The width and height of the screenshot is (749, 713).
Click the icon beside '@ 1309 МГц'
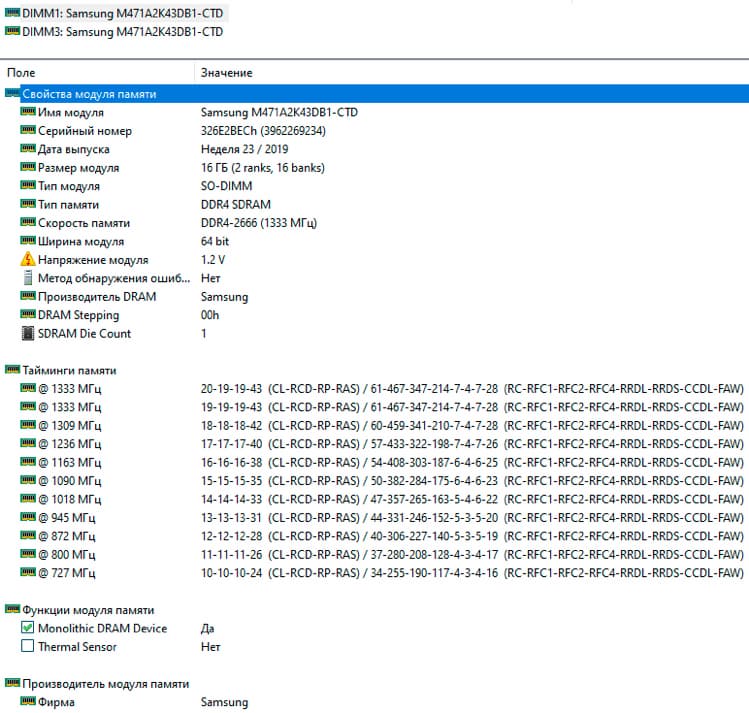coord(28,425)
